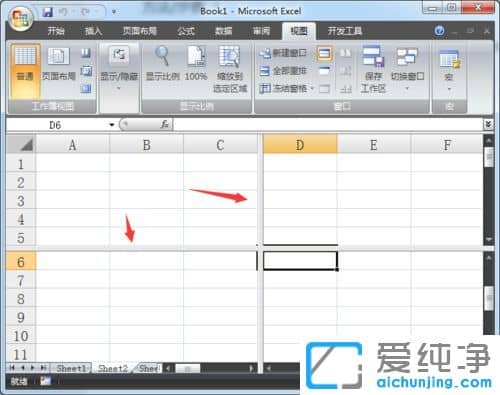Open the round Office button menu
The height and width of the screenshot is (395, 500).
[x=21, y=18]
